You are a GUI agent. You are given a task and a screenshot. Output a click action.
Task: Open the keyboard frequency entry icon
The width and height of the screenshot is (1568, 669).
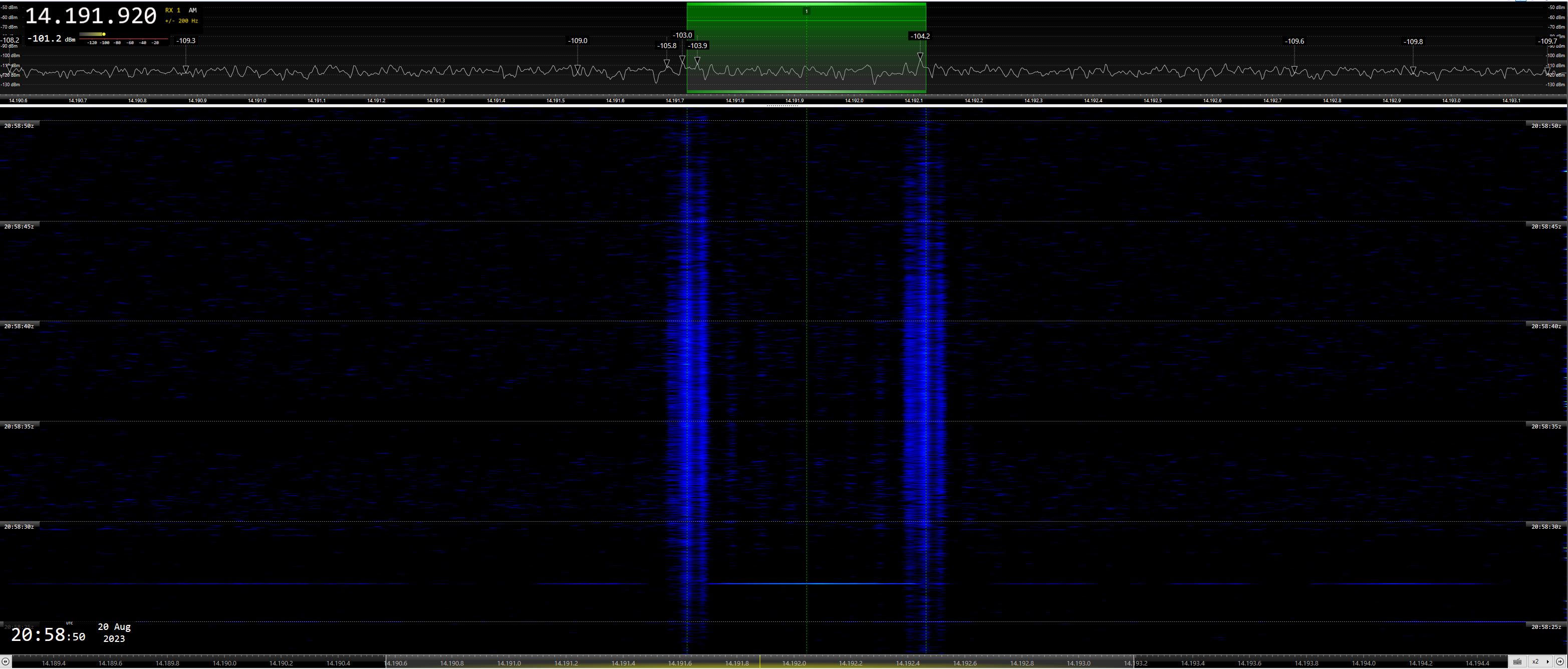1517,661
